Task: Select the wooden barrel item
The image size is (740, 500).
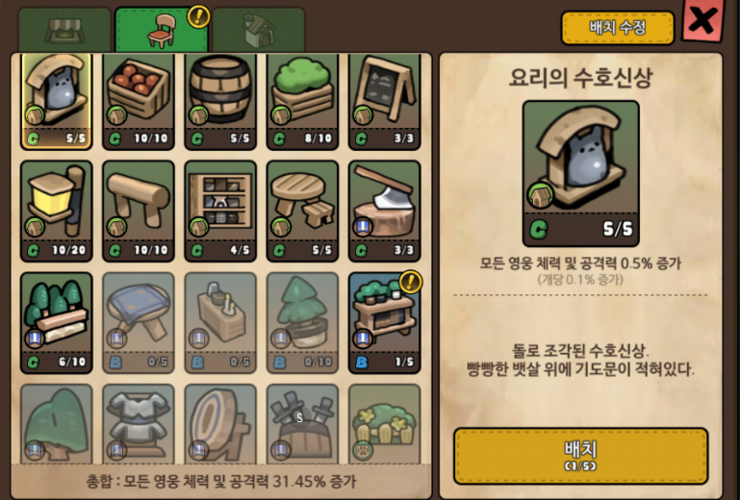Action: pyautogui.click(x=220, y=101)
